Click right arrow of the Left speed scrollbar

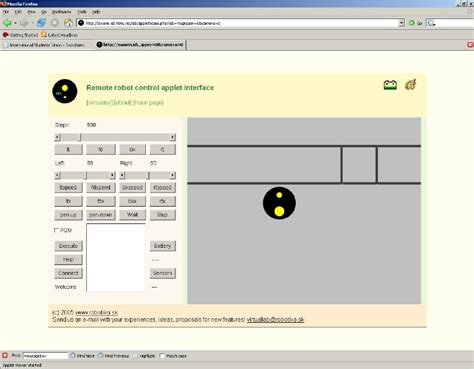pos(112,175)
